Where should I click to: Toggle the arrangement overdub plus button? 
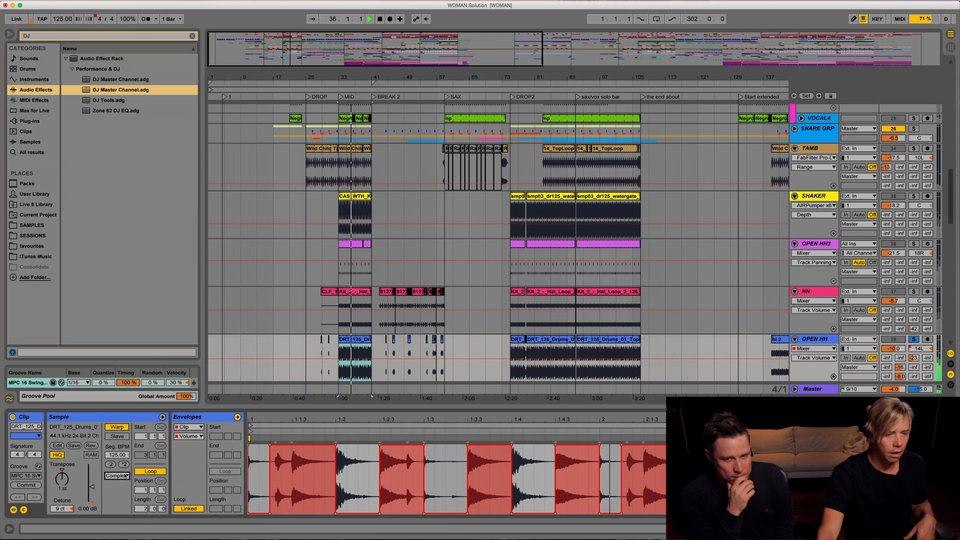click(400, 19)
